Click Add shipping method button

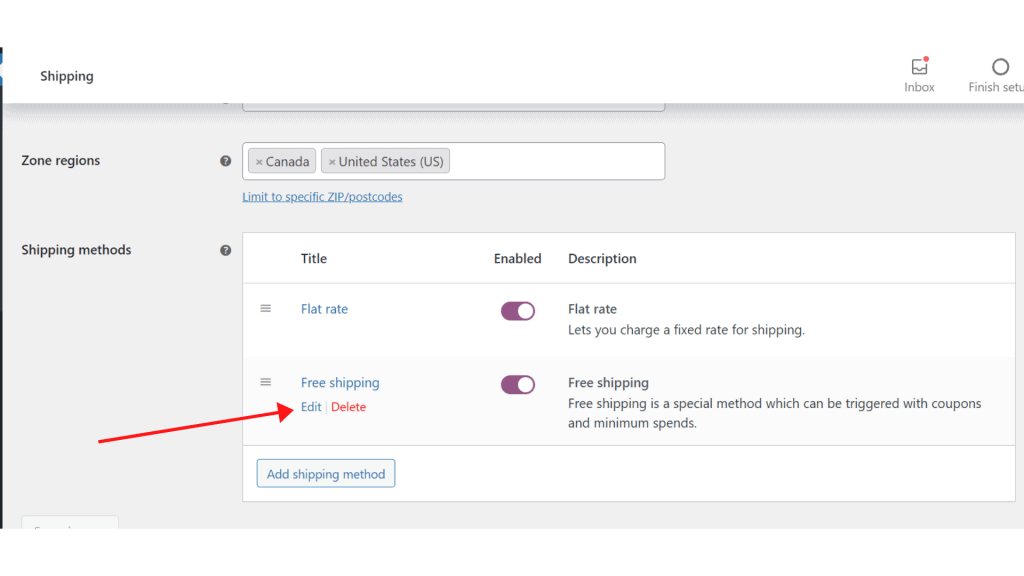point(326,474)
